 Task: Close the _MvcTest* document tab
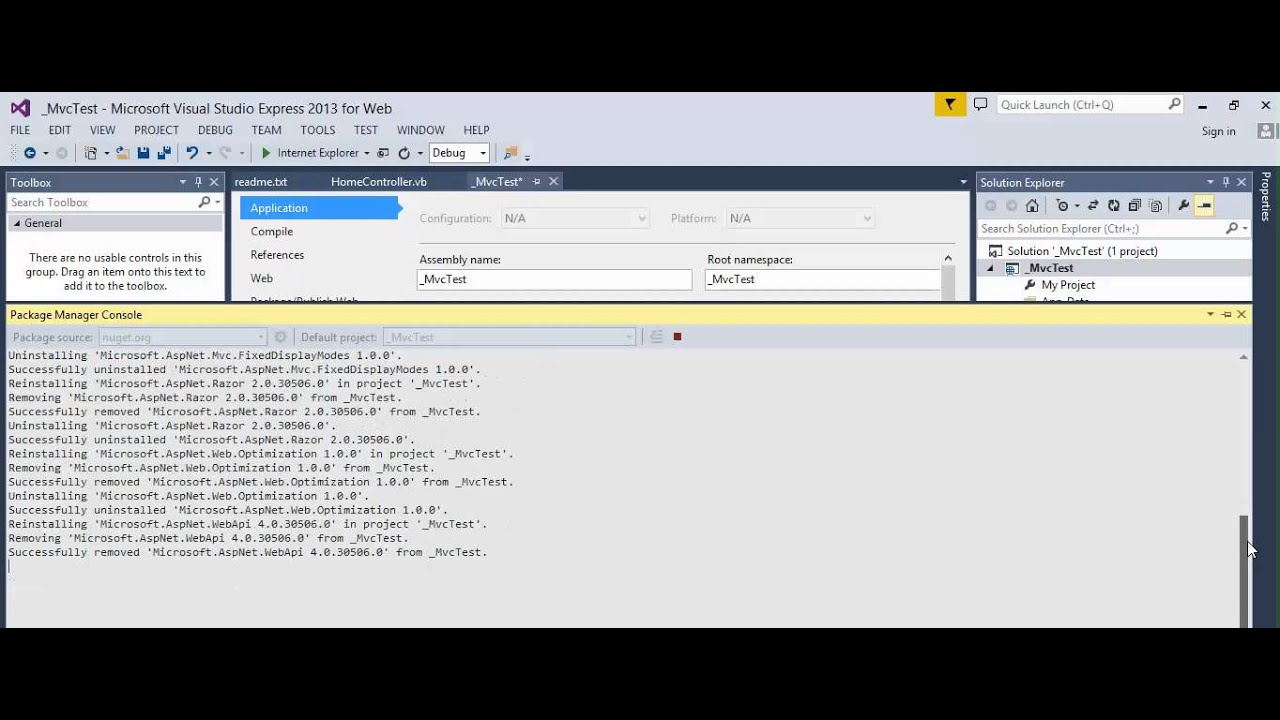pyautogui.click(x=553, y=181)
